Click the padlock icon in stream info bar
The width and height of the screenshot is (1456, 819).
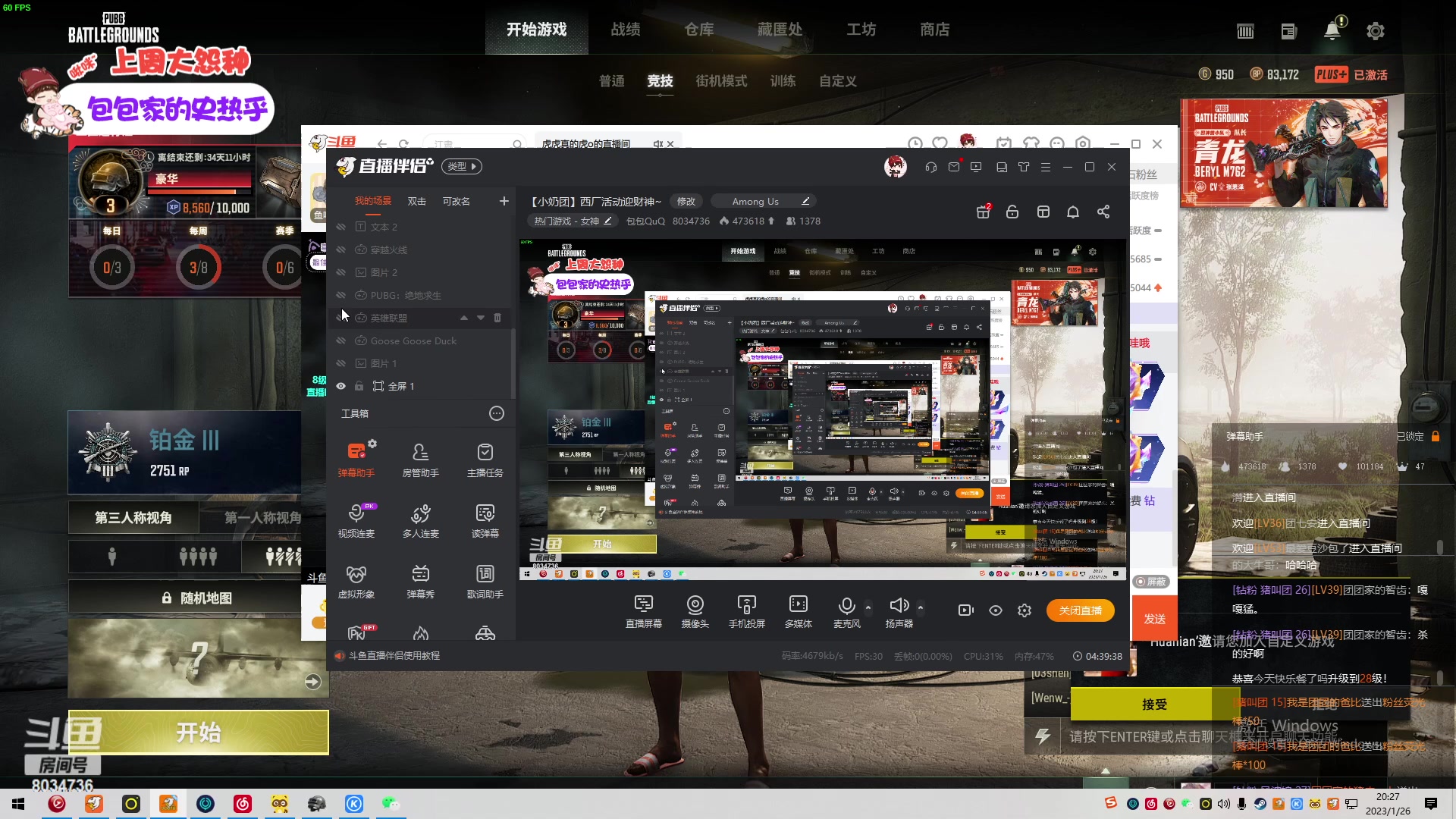click(1012, 212)
